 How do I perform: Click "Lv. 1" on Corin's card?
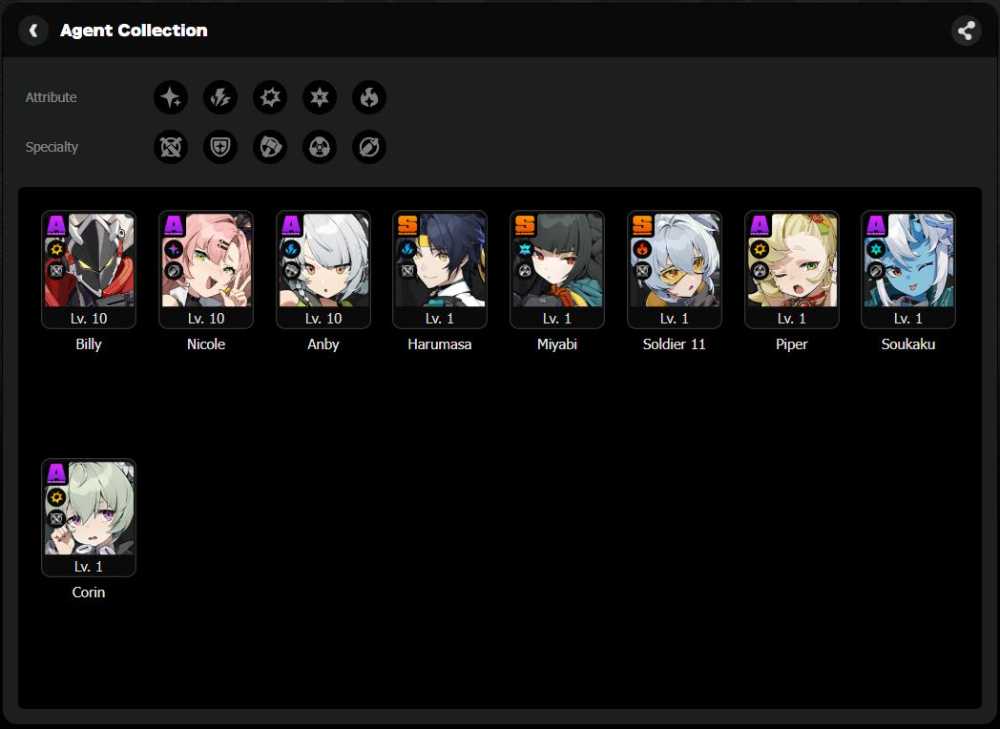pos(89,566)
